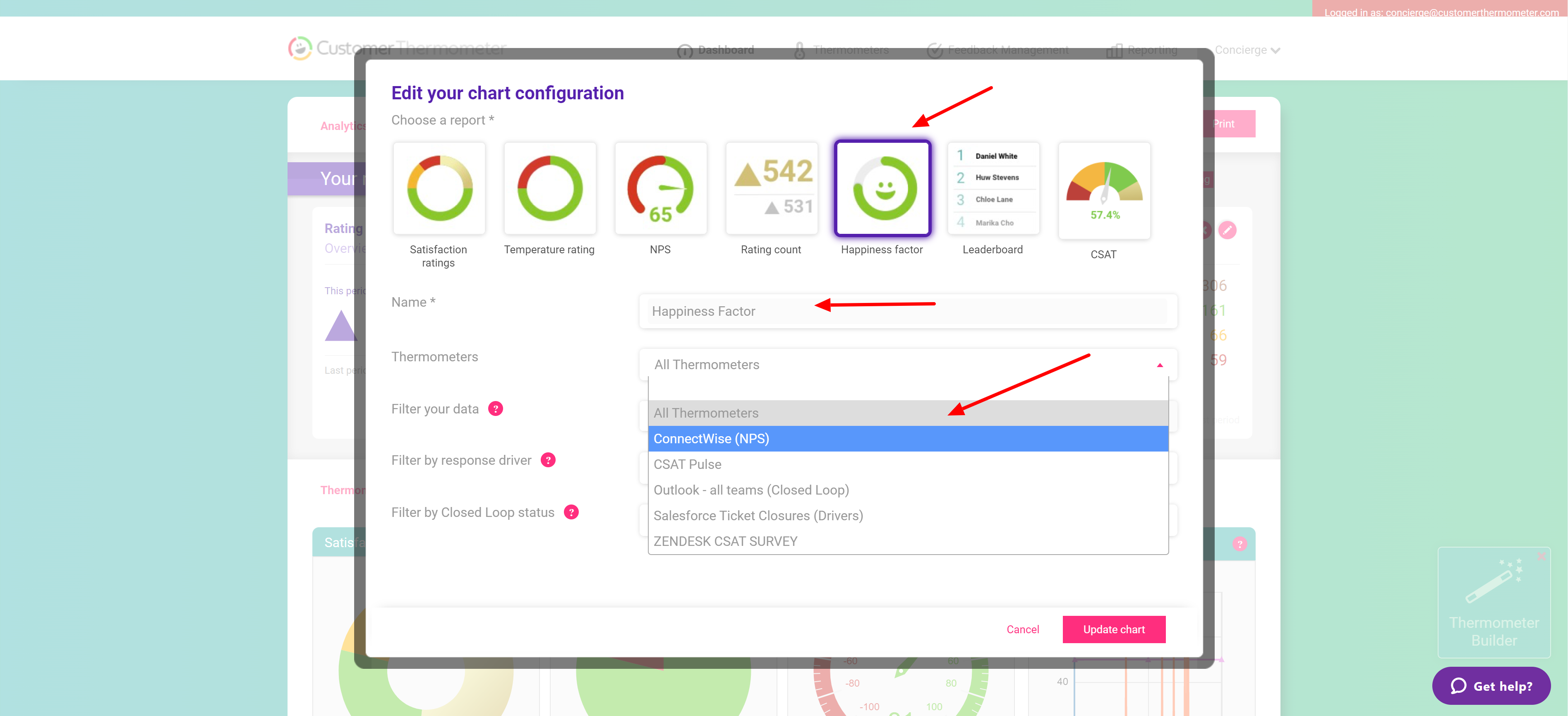Screen dimensions: 1568x716
Task: Pick the CSAT gauge report
Action: tap(1103, 190)
